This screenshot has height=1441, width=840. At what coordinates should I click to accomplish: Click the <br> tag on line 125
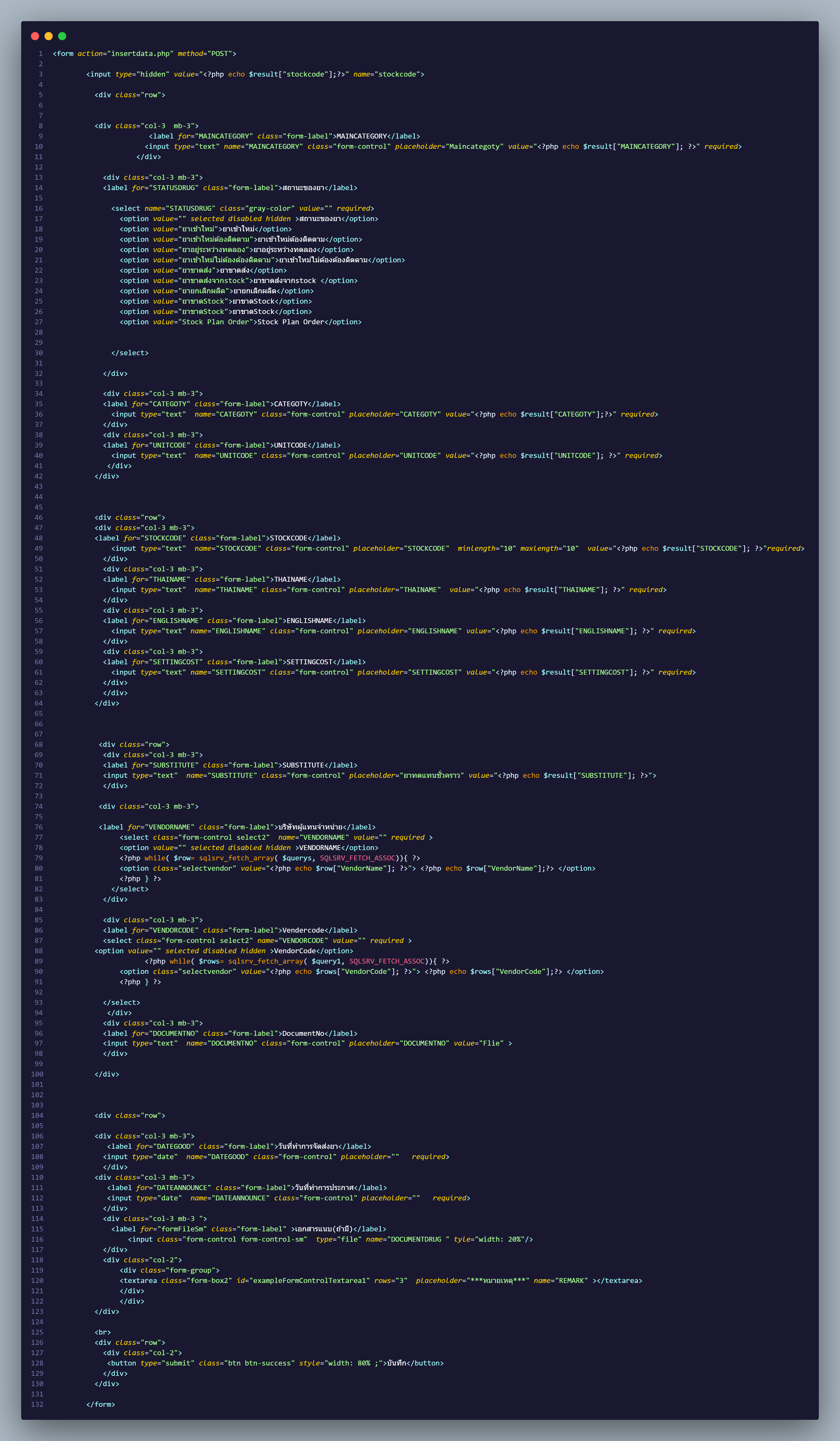point(103,1332)
